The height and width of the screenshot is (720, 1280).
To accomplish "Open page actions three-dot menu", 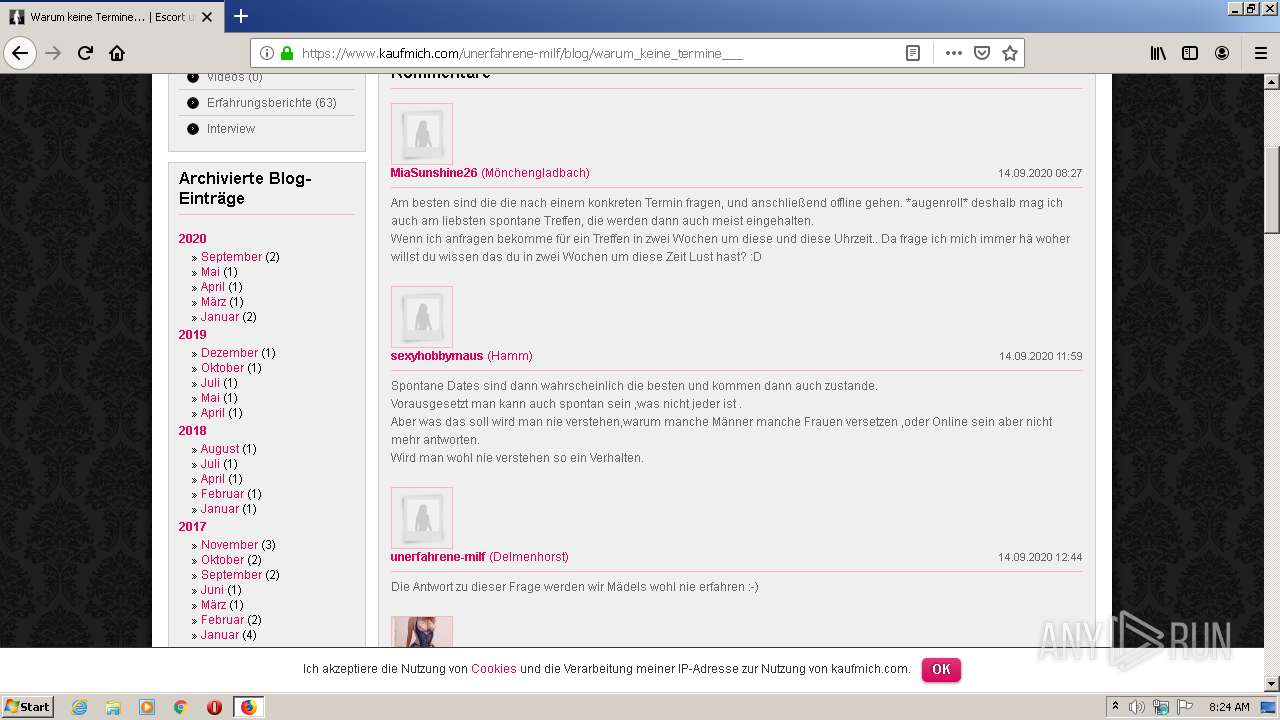I will click(953, 53).
